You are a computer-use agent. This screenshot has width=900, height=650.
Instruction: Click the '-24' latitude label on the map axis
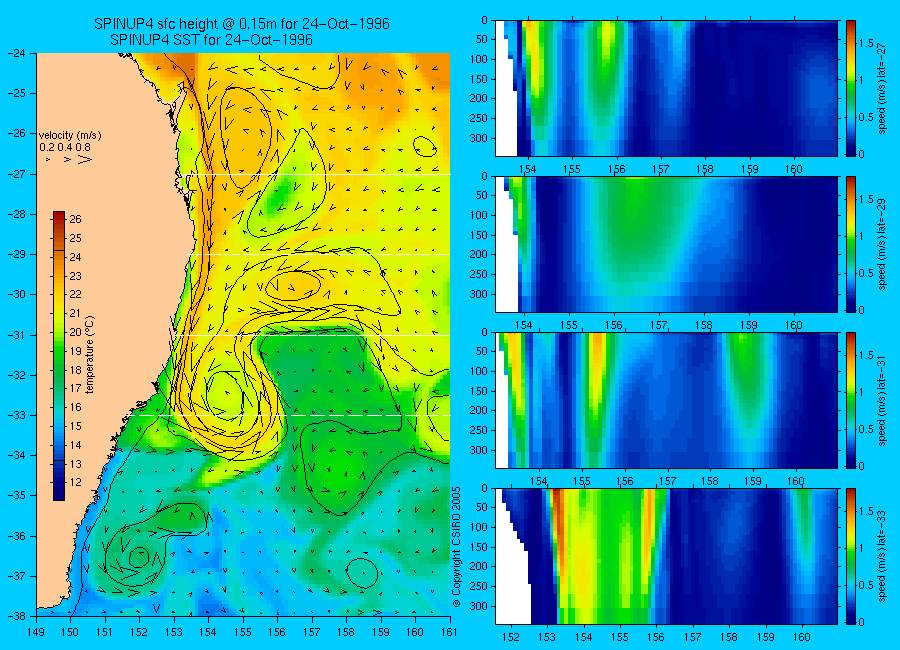point(17,53)
